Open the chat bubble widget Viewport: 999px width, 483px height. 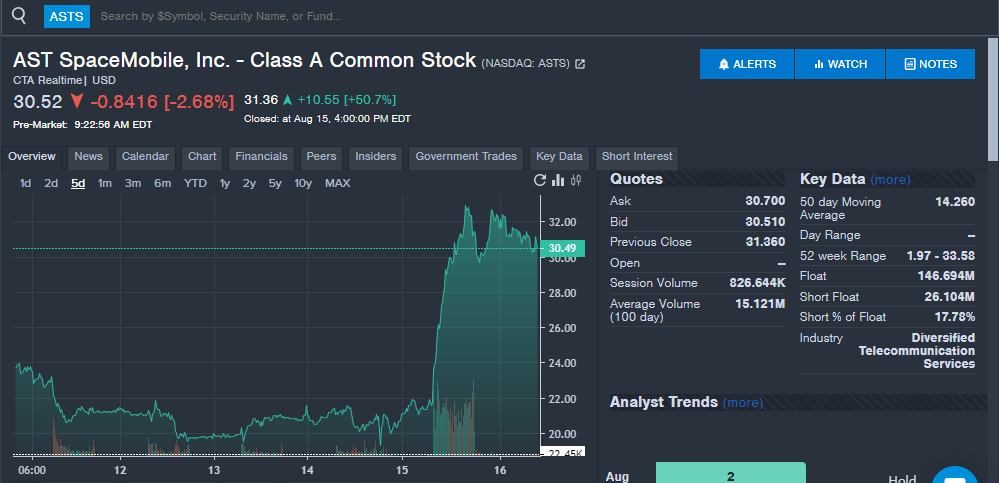coord(956,477)
